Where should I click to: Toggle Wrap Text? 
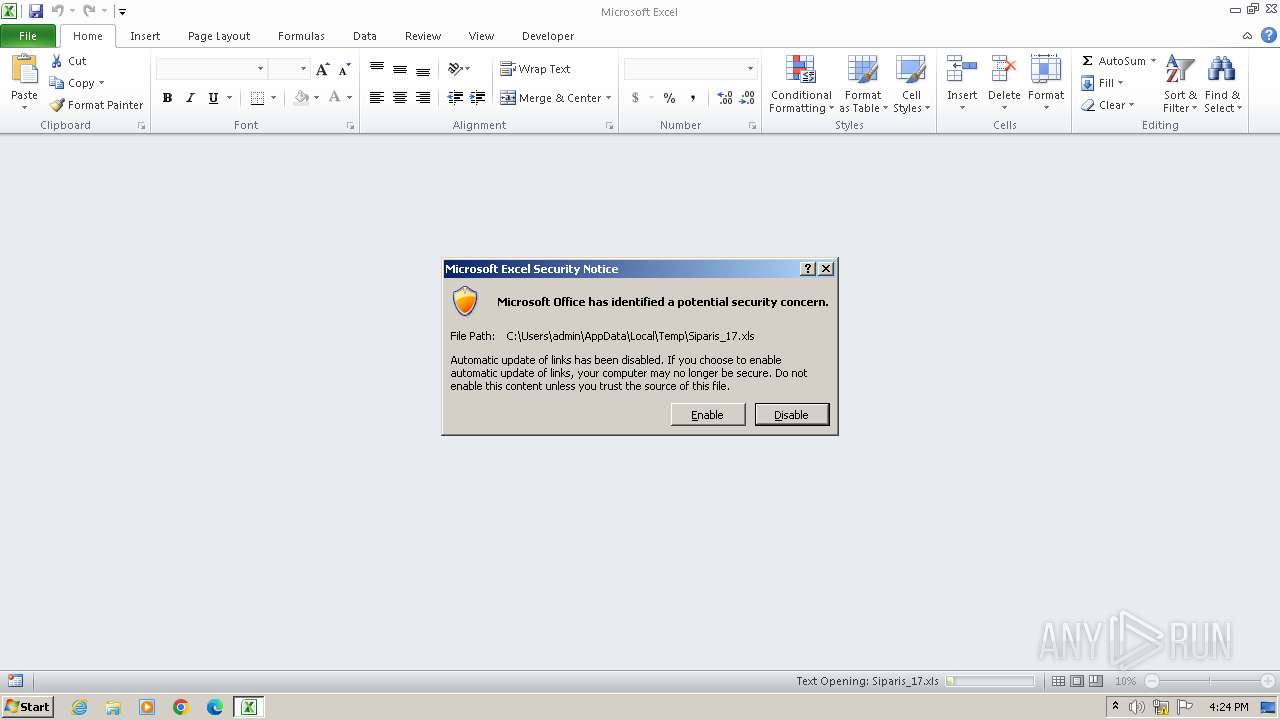click(535, 69)
